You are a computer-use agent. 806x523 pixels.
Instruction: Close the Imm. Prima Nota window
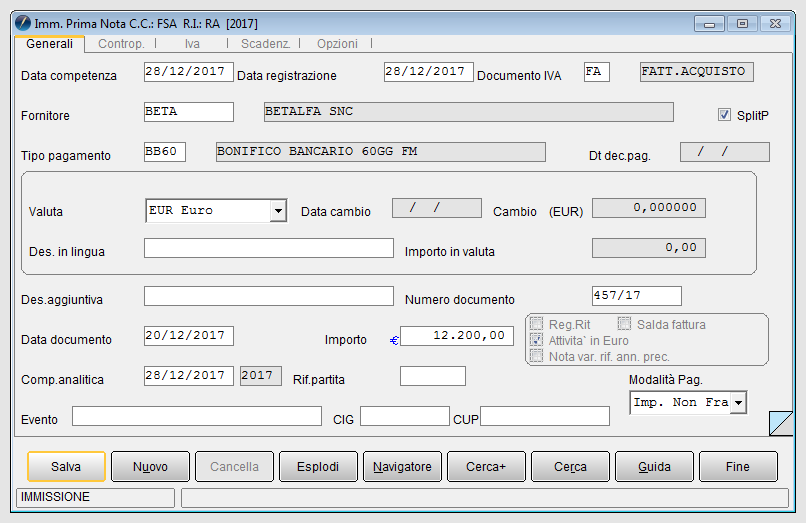tap(776, 24)
